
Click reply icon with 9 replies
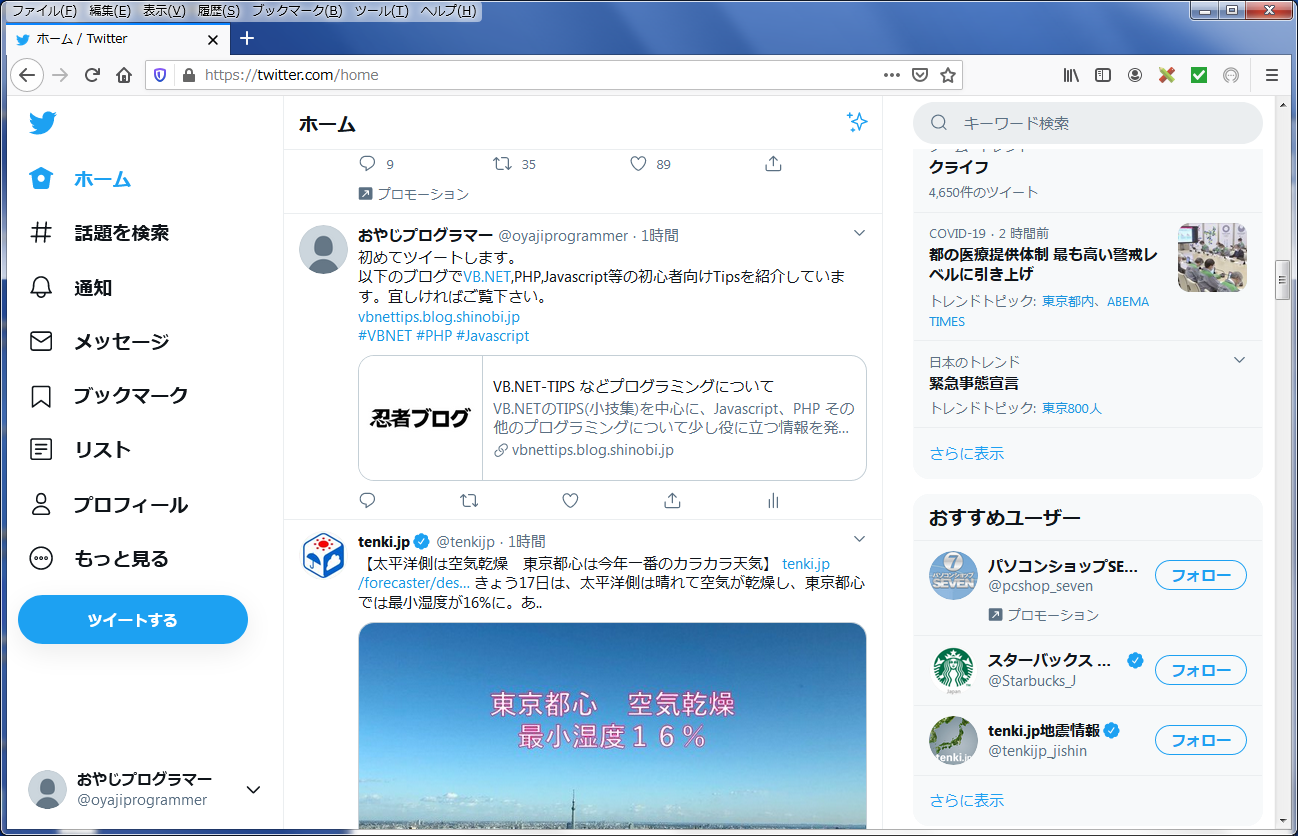(367, 164)
